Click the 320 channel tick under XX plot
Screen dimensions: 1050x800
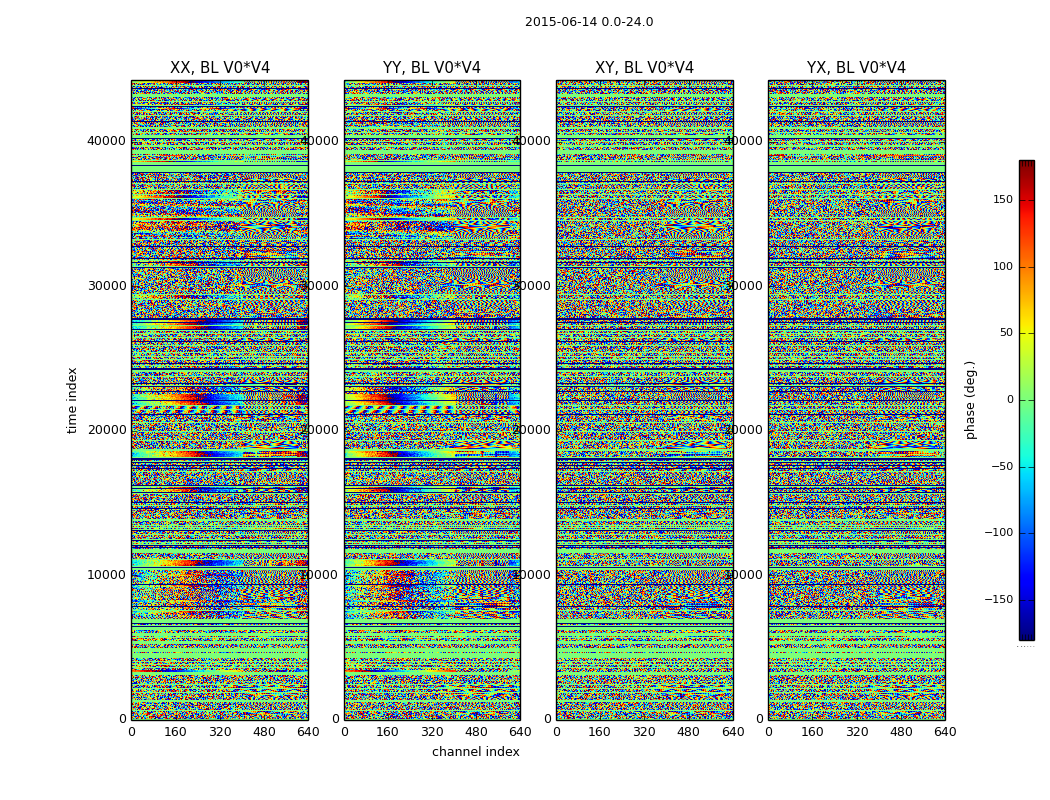coord(220,732)
